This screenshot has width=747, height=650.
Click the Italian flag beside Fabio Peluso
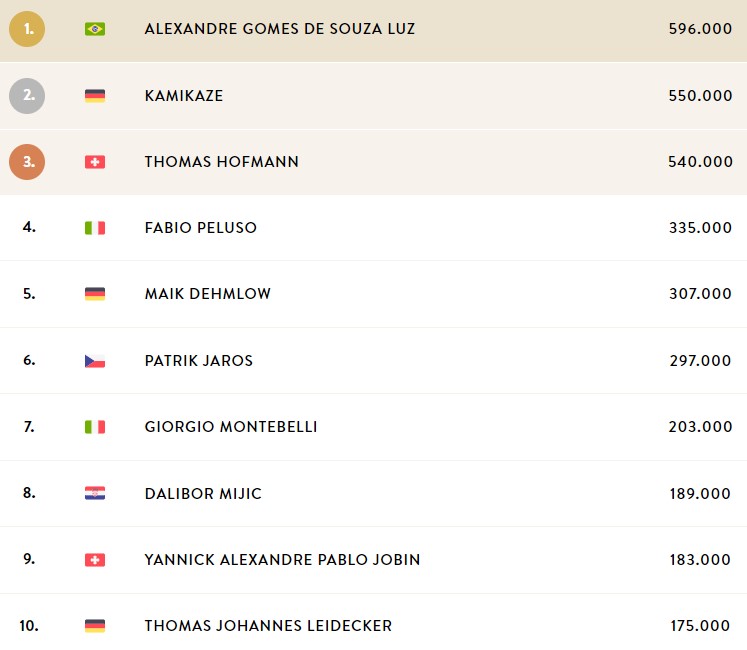pyautogui.click(x=95, y=228)
